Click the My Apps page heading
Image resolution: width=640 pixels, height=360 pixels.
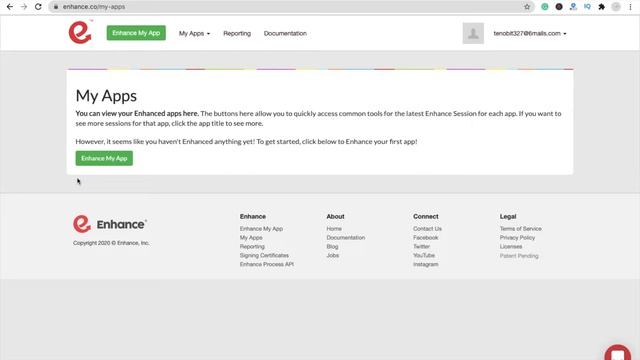tap(106, 96)
